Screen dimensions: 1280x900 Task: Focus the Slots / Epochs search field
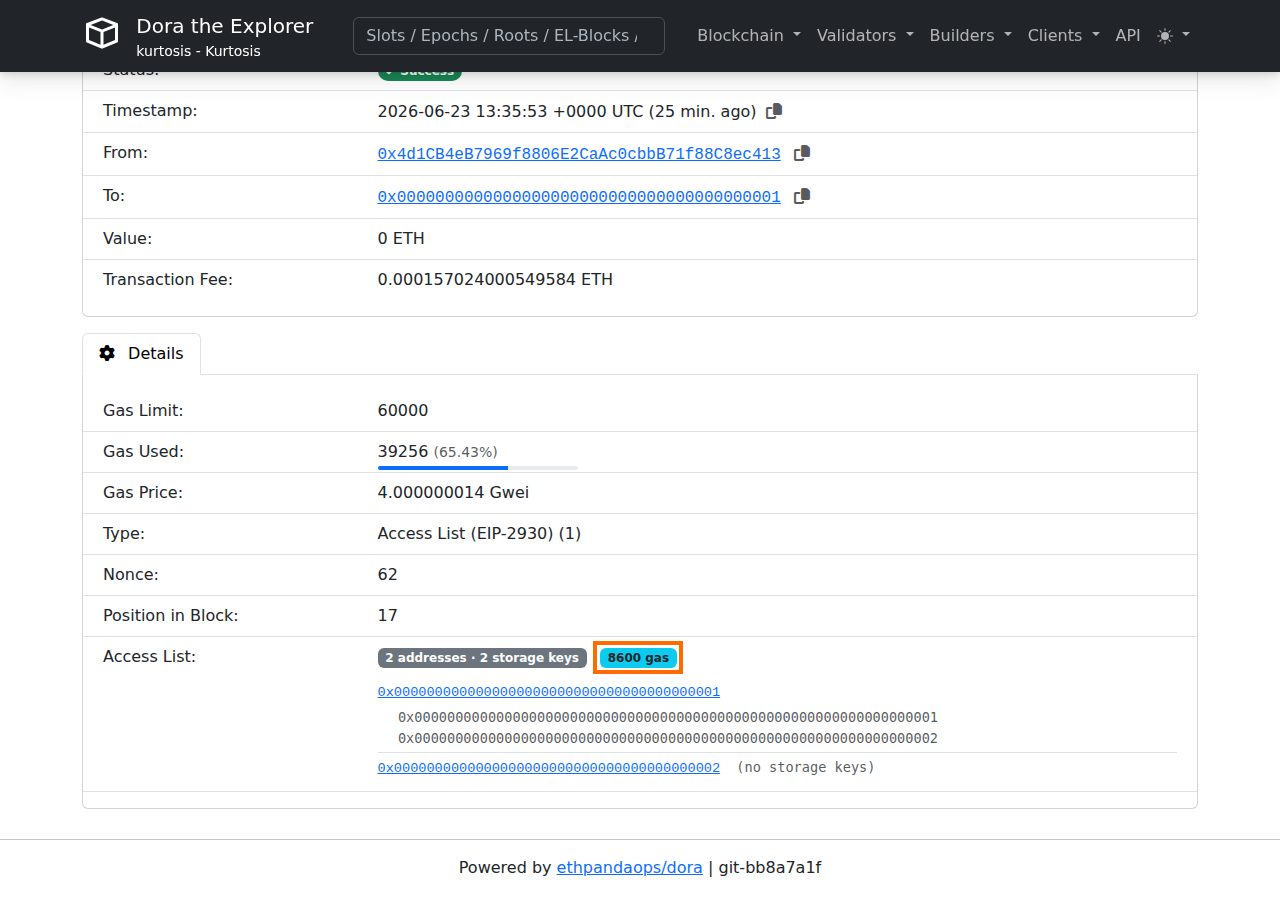509,35
